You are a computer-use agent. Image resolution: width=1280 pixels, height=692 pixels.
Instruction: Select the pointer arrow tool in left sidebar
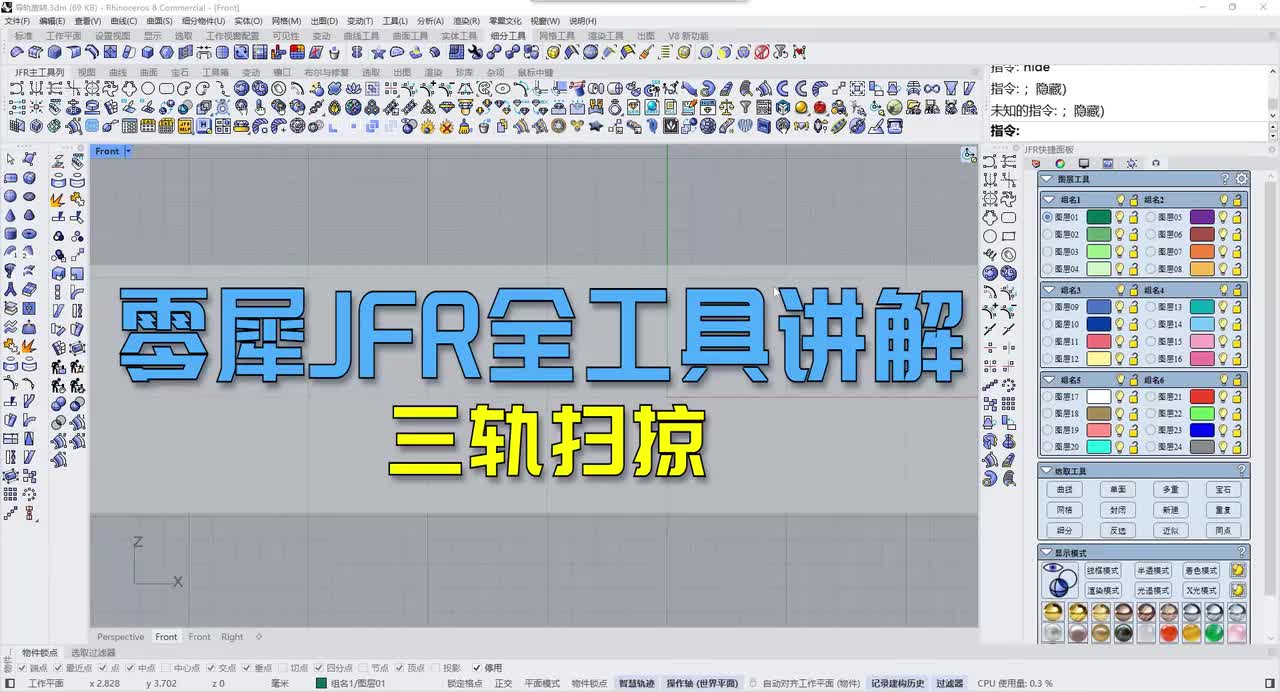[11, 159]
